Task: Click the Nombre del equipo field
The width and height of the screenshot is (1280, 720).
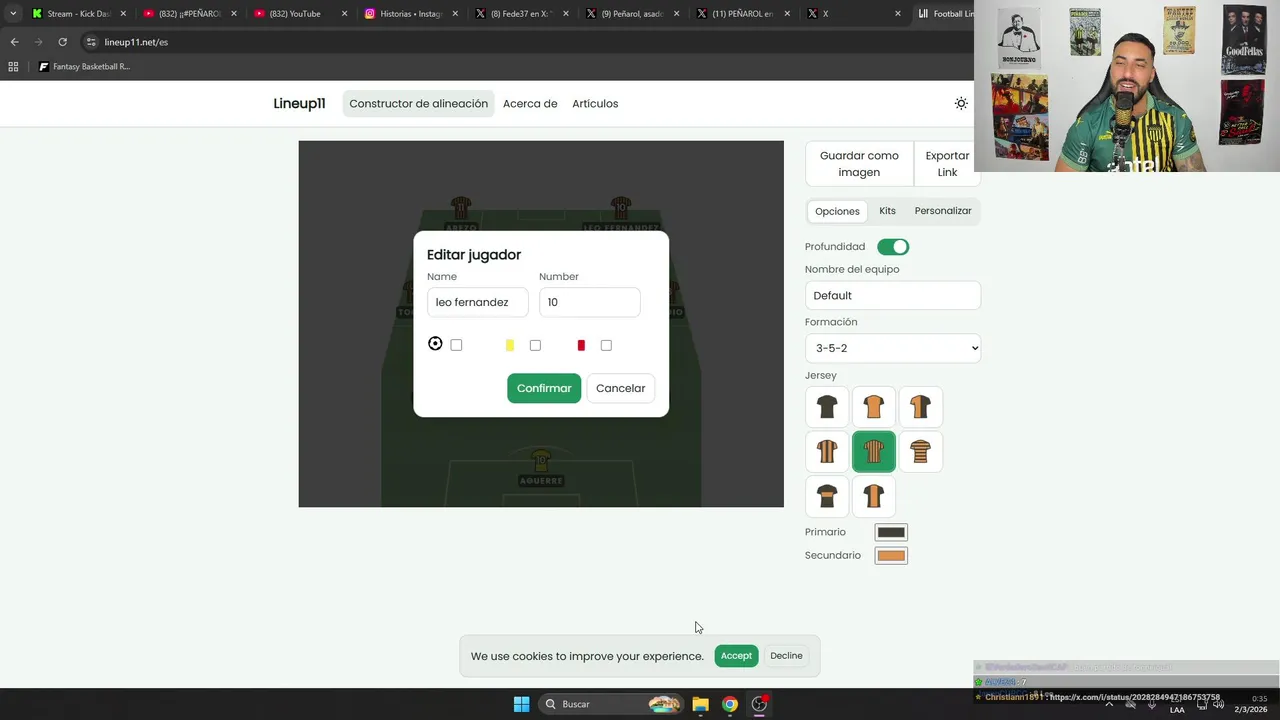Action: 893,296
